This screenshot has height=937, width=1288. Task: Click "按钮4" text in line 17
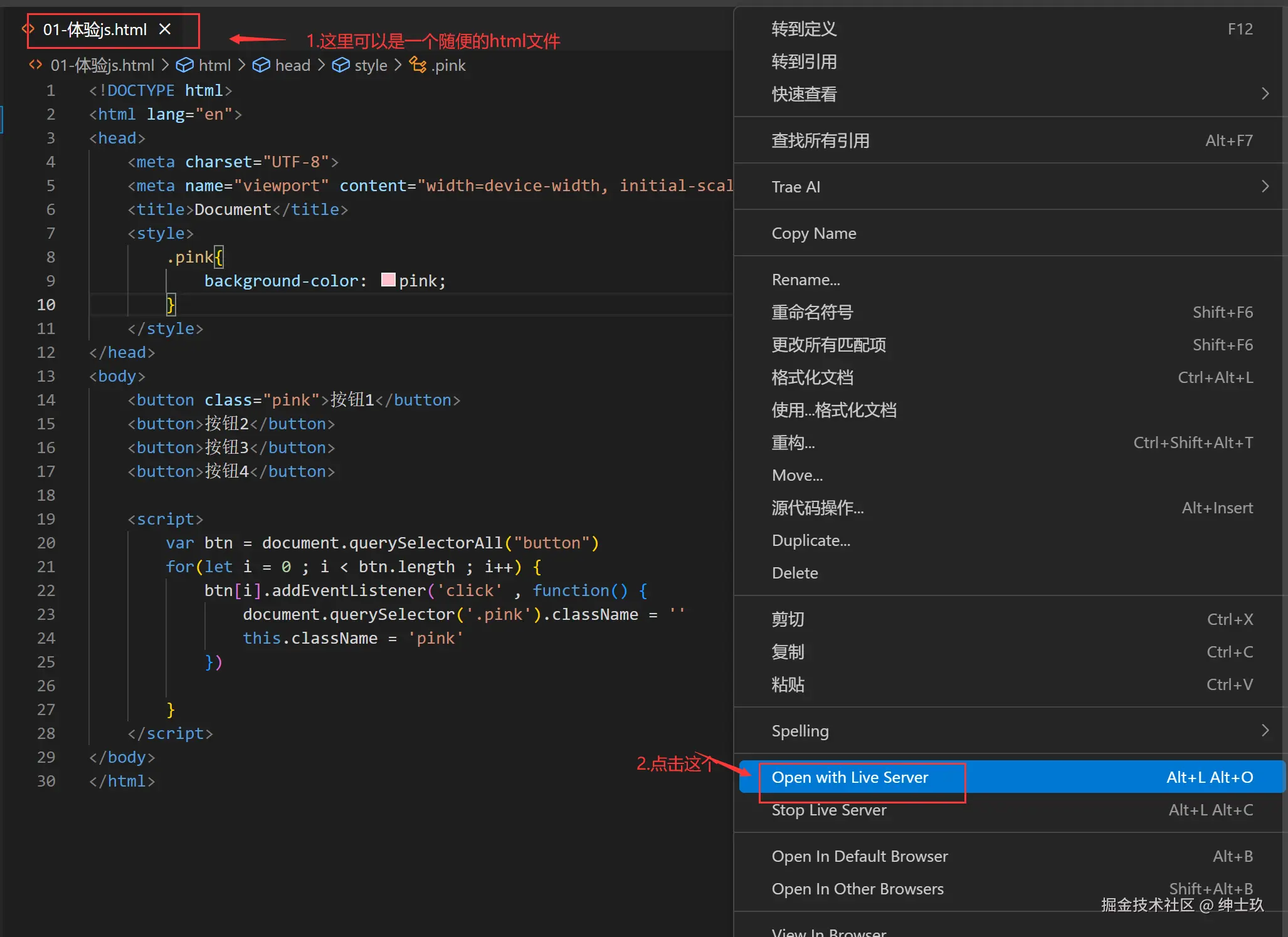227,471
